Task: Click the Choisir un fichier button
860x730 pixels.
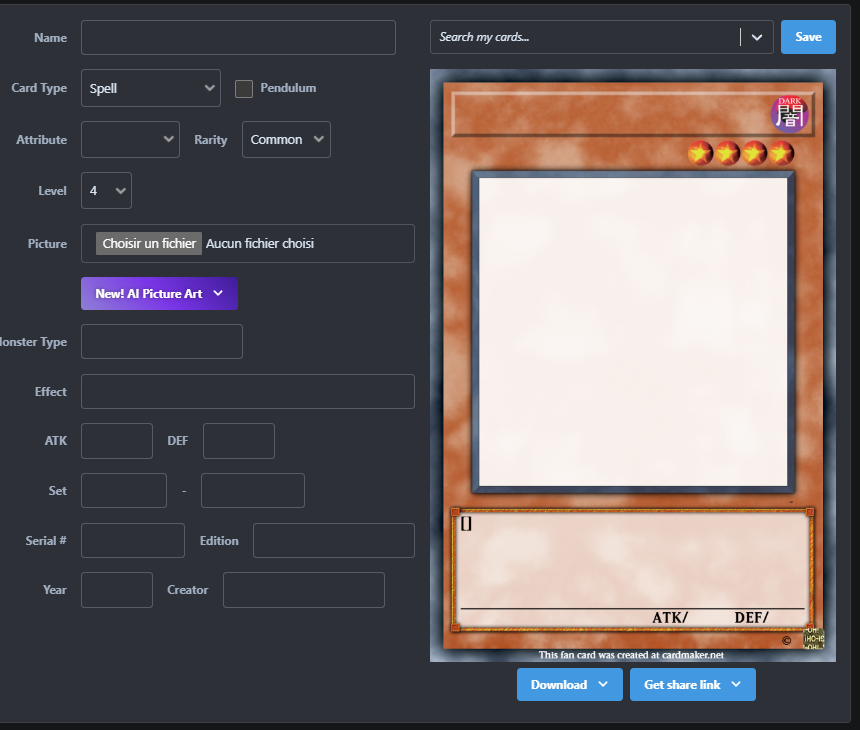Action: point(149,244)
